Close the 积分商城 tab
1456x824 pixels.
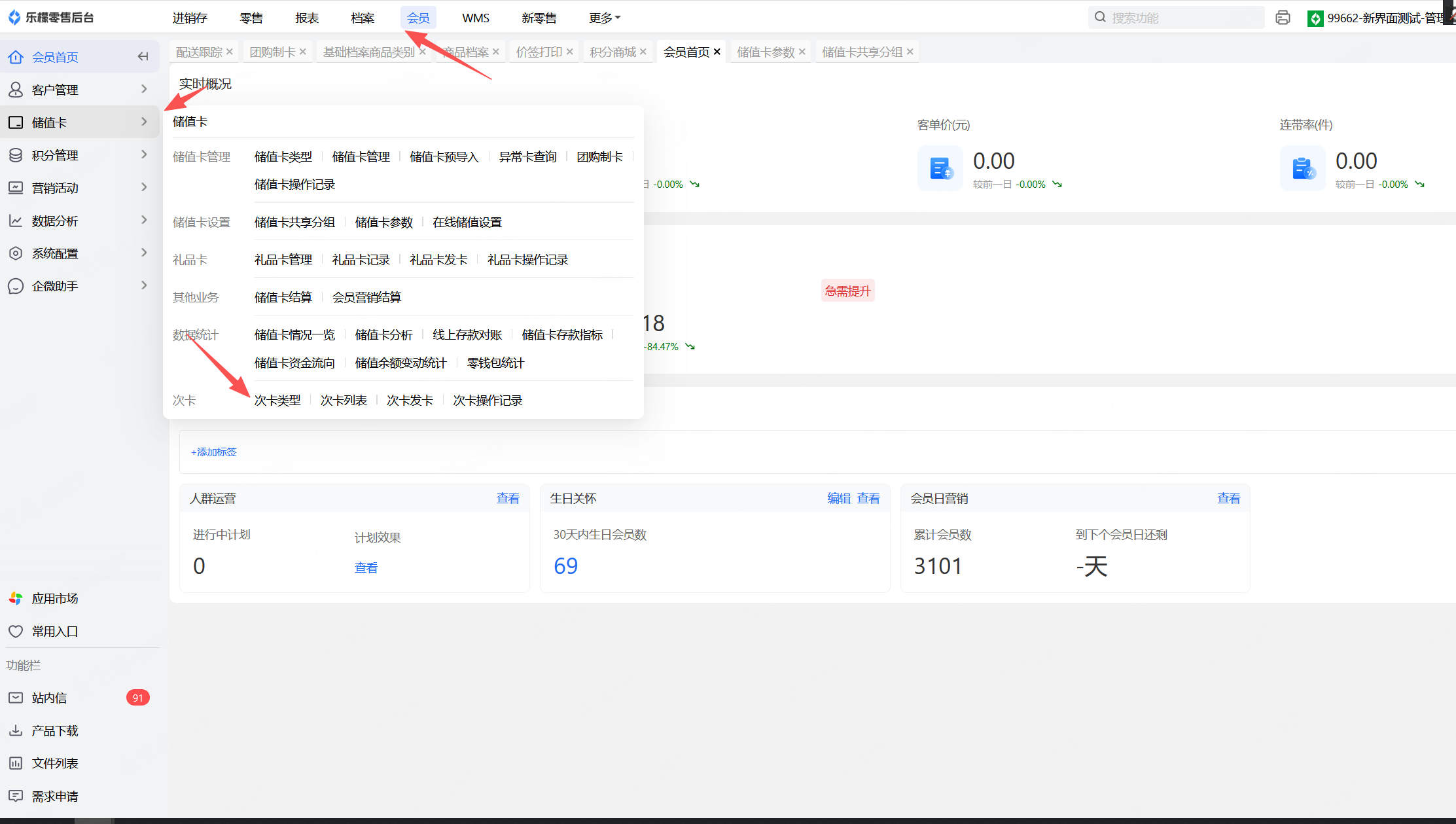pos(643,52)
